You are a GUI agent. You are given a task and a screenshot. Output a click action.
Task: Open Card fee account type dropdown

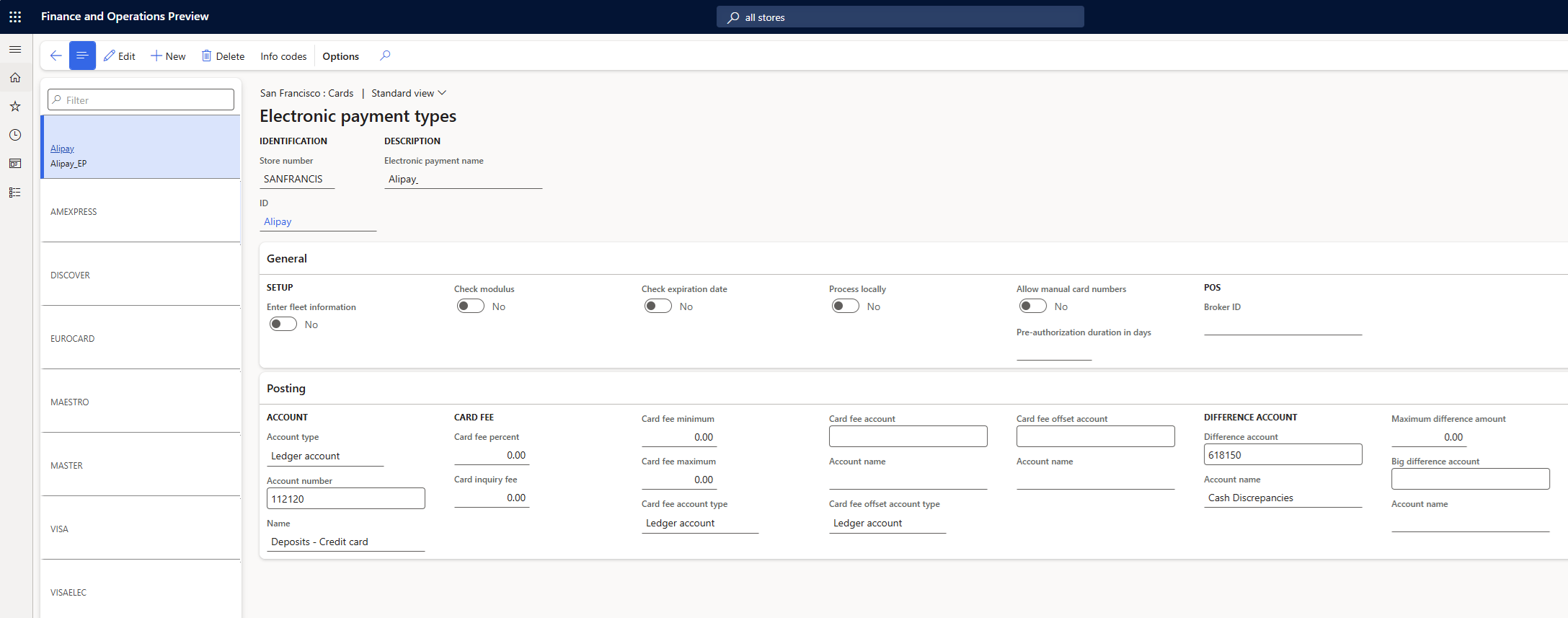(x=700, y=524)
